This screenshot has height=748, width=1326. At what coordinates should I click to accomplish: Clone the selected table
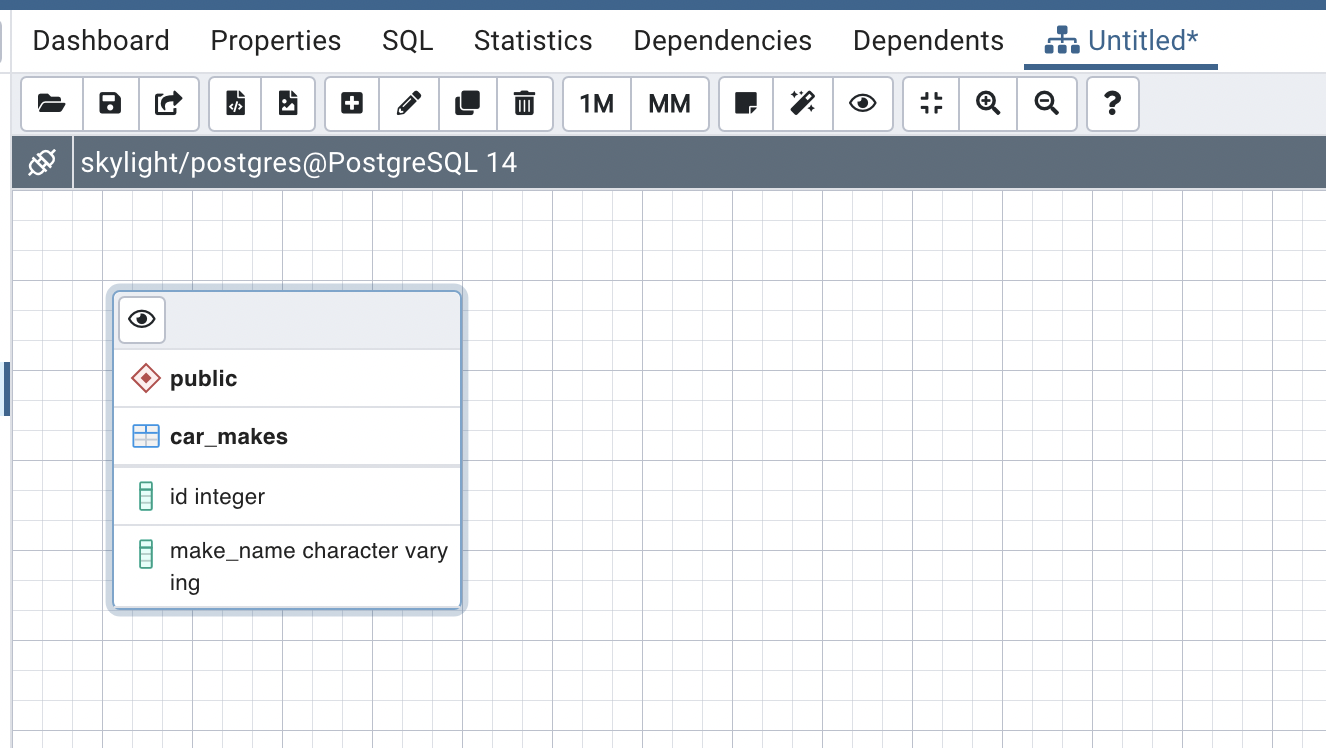coord(467,103)
